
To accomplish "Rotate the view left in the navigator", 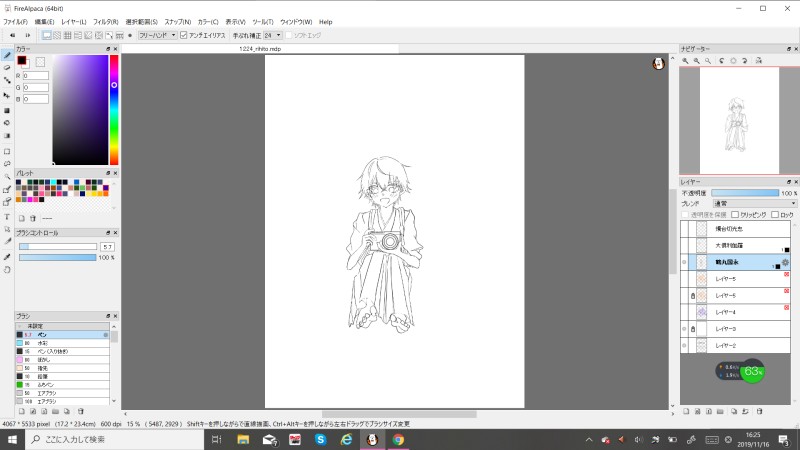I will coord(722,61).
